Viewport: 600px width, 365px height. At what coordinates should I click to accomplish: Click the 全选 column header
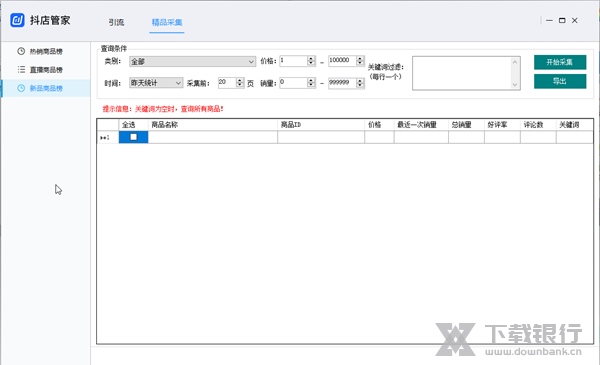coord(134,125)
